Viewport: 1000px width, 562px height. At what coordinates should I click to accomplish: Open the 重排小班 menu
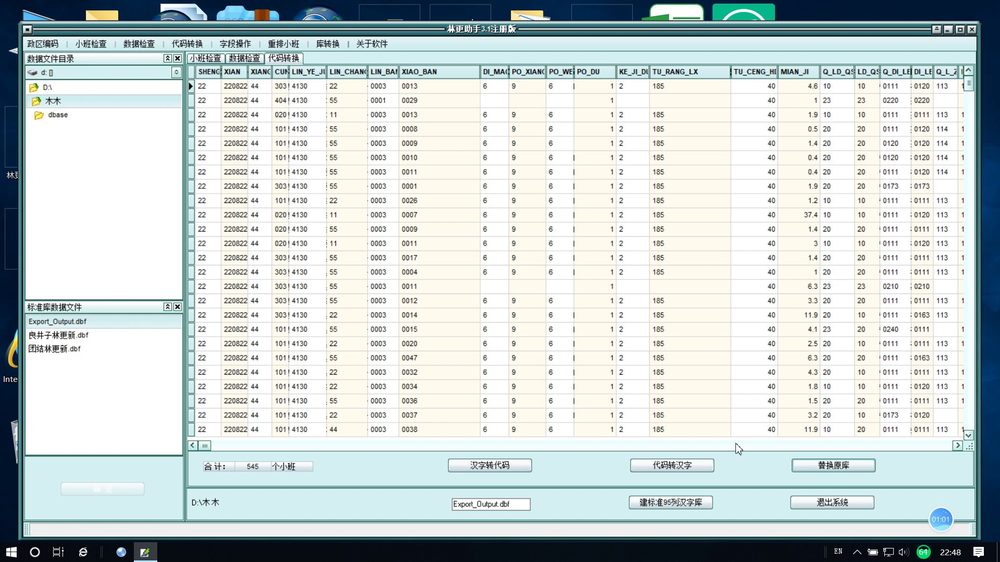click(x=283, y=44)
